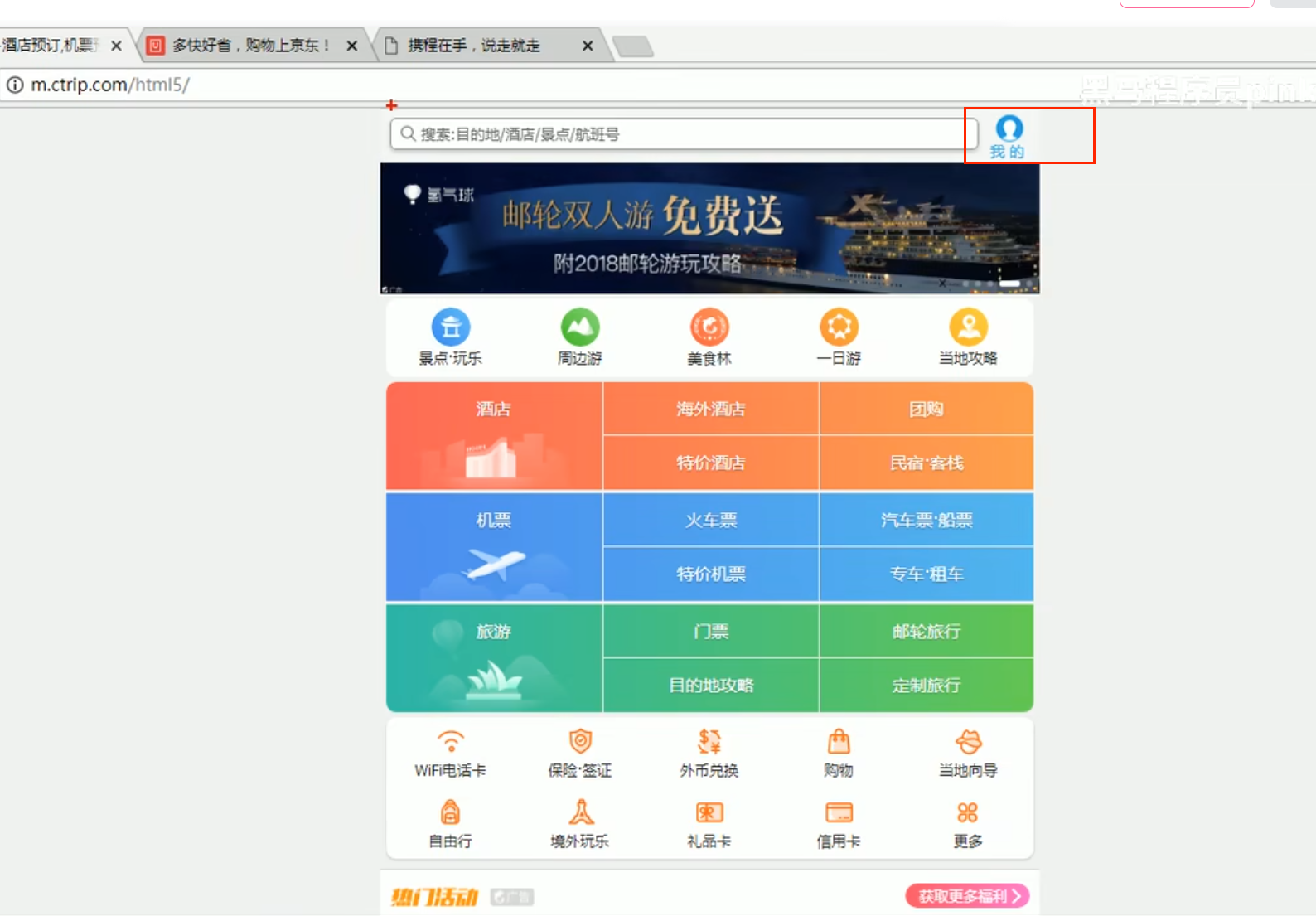Open 定制旅行 tile
This screenshot has height=916, width=1316.
pos(927,686)
